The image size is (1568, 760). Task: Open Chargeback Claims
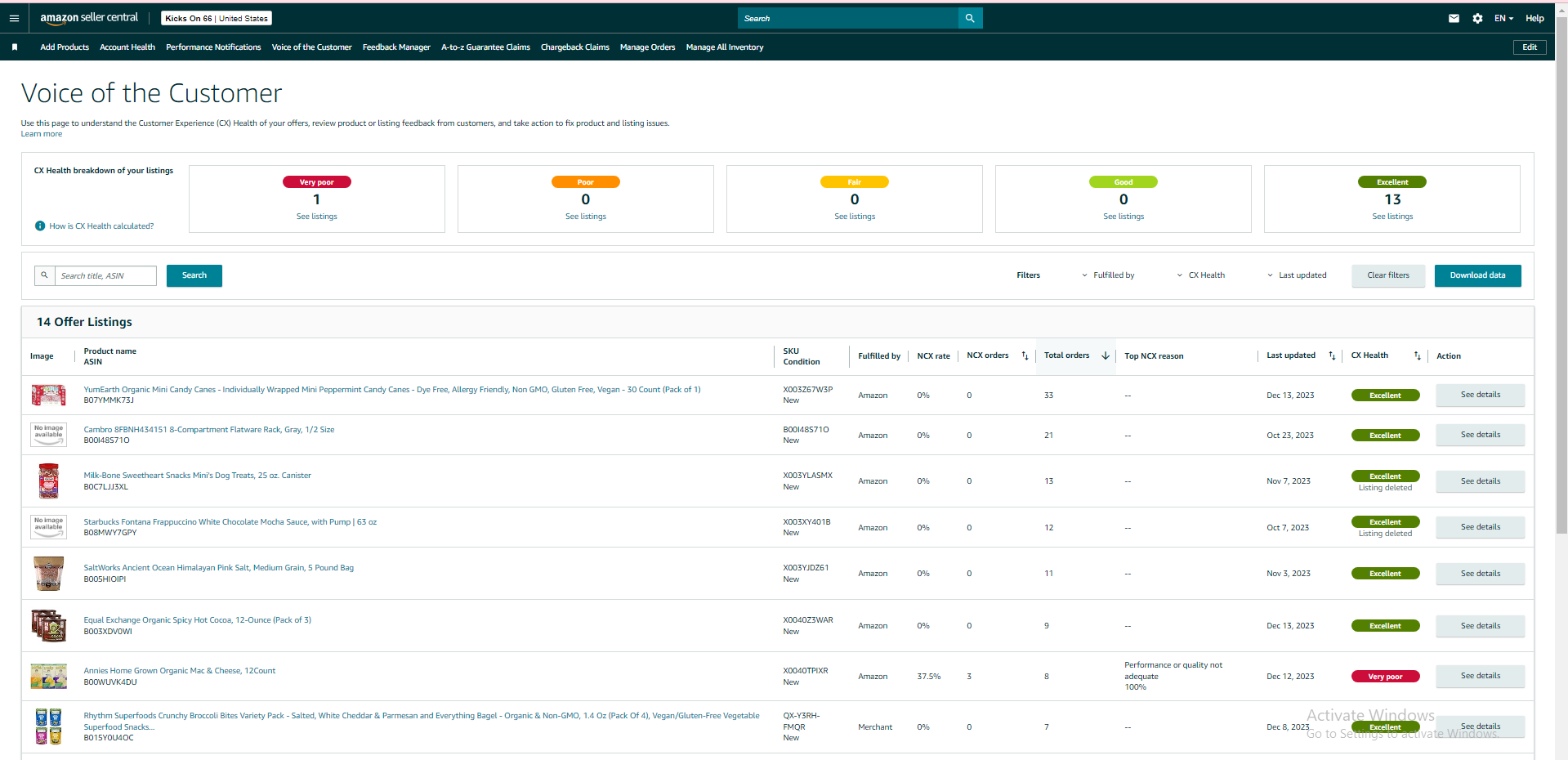coord(575,47)
